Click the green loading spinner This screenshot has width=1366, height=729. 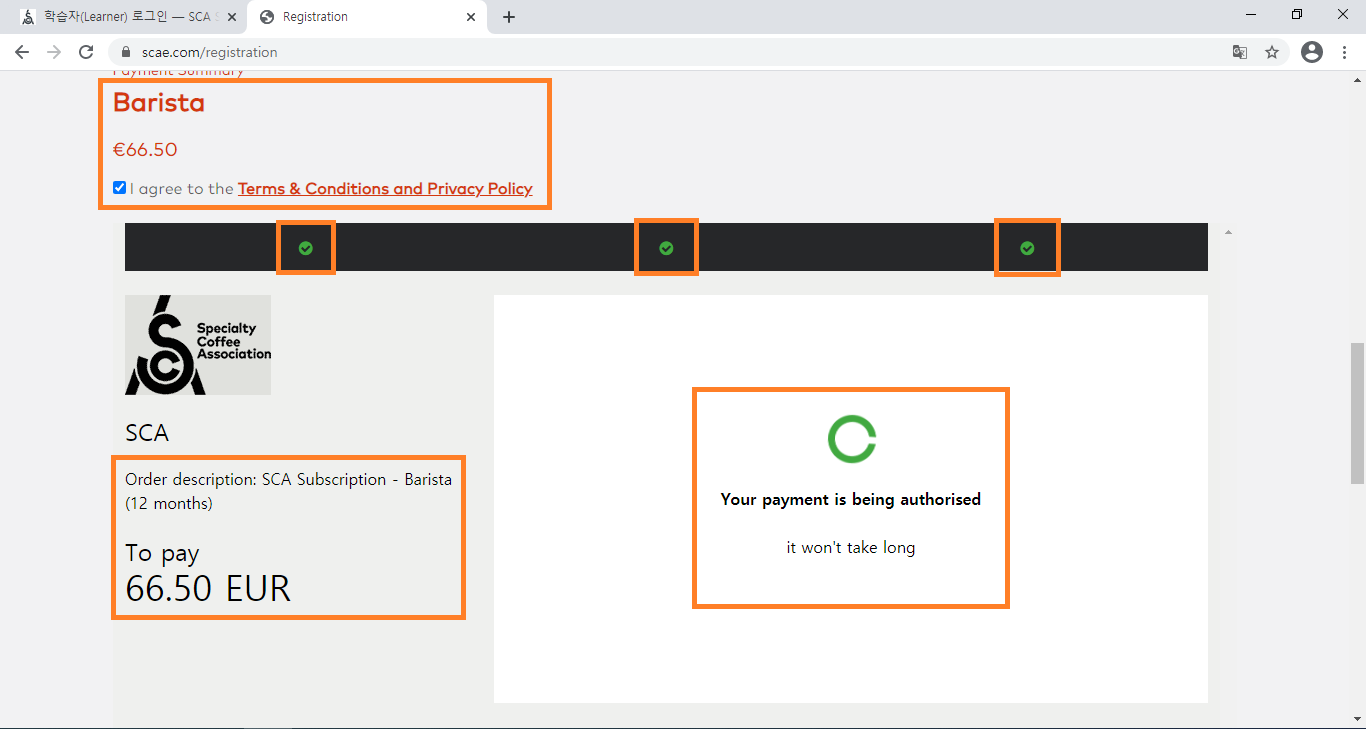click(x=852, y=439)
